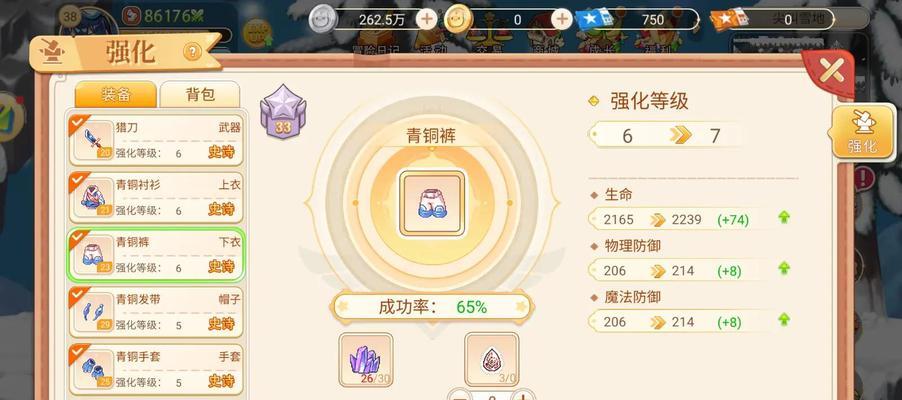Click the purple crystal material icon
The image size is (902, 400).
[366, 359]
